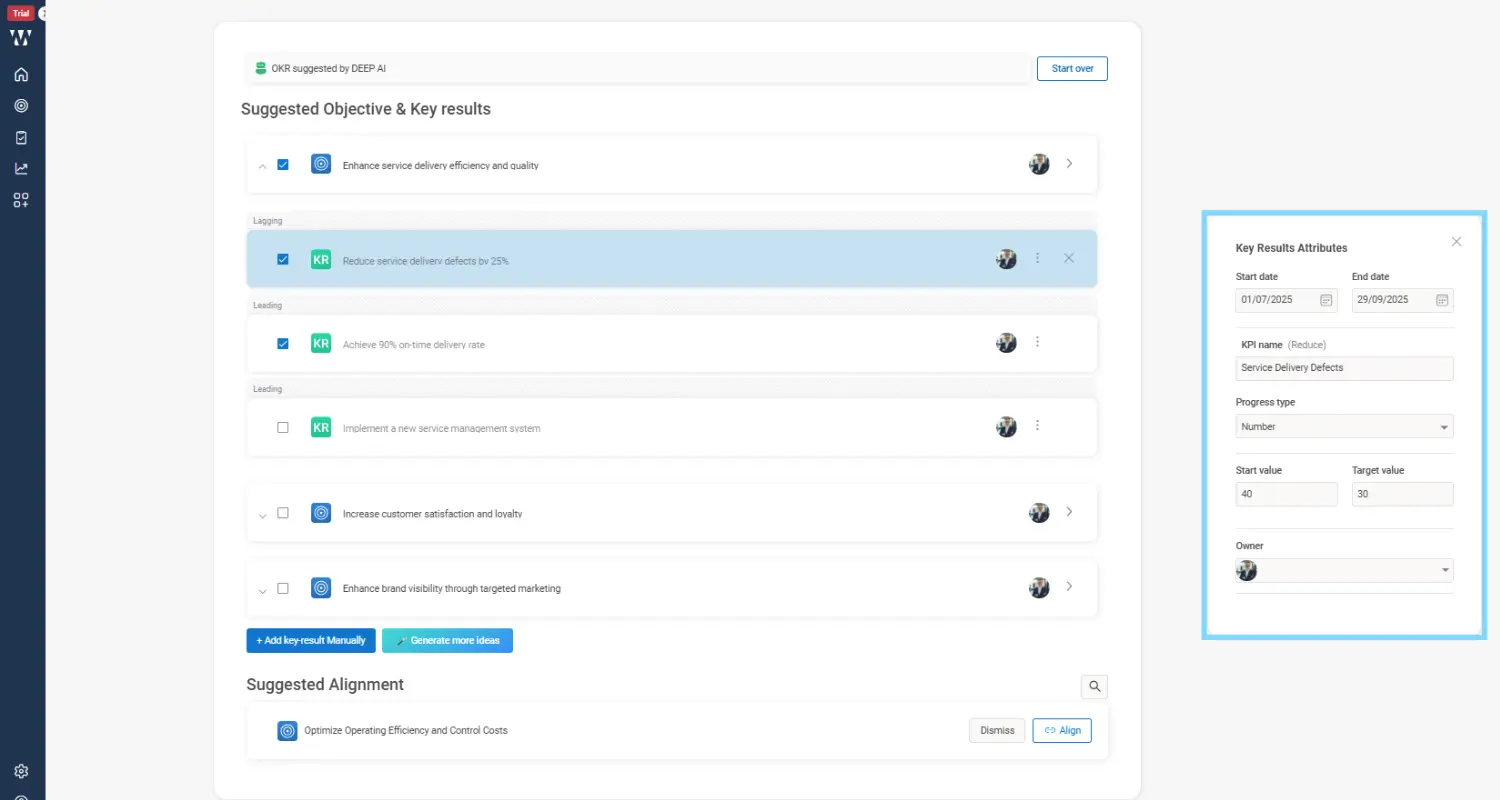The width and height of the screenshot is (1500, 800).
Task: Click the 'Add key-result Manually' button
Action: pyautogui.click(x=310, y=640)
